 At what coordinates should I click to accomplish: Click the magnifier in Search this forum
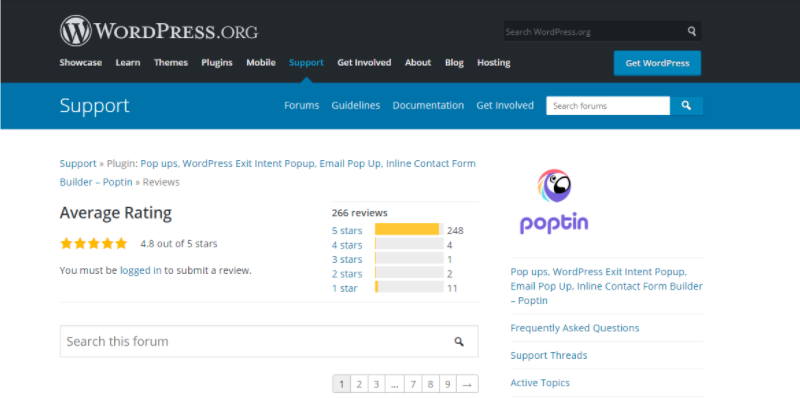pos(459,341)
